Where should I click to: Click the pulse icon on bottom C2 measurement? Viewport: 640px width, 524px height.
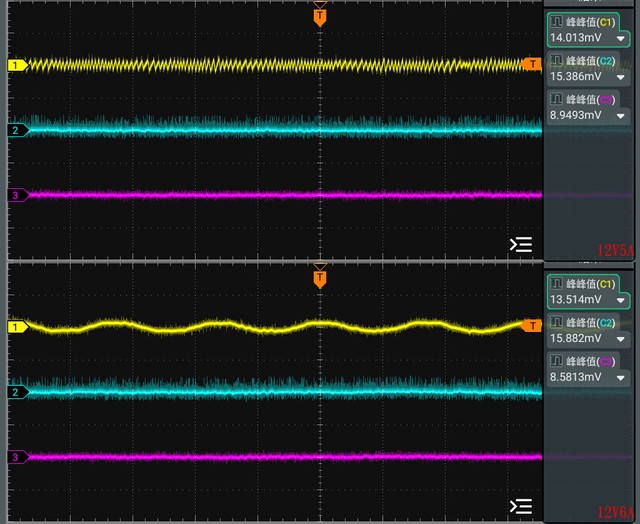pos(556,322)
